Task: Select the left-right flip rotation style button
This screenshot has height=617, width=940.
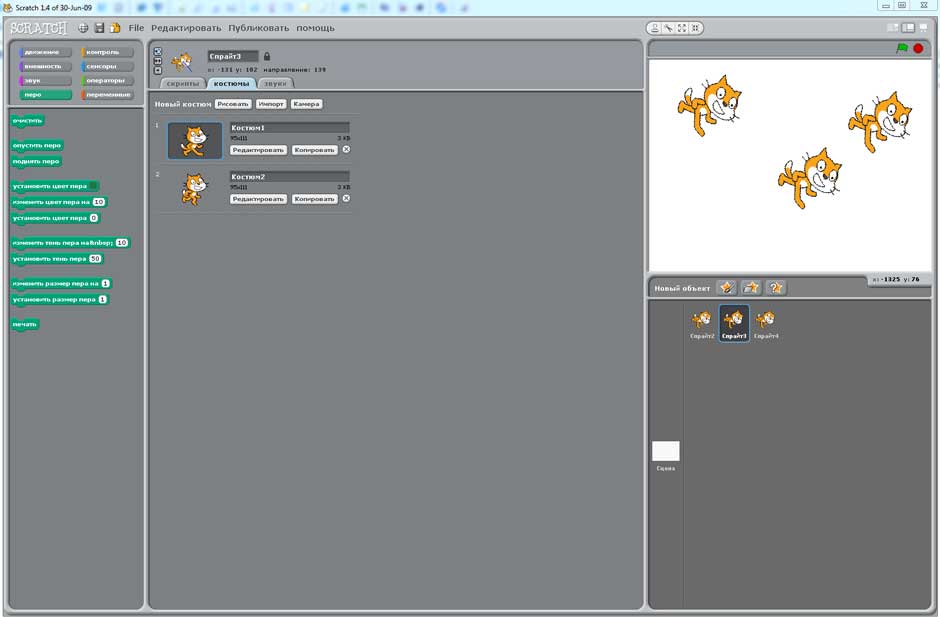Action: click(157, 60)
